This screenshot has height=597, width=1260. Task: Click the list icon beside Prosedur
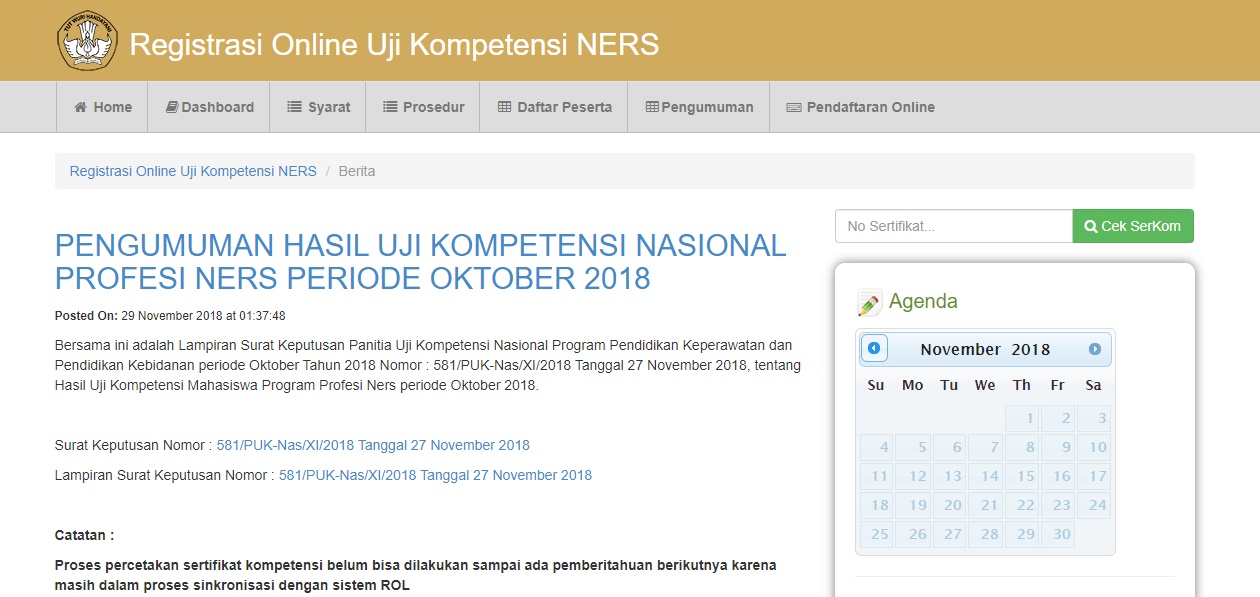[x=388, y=106]
